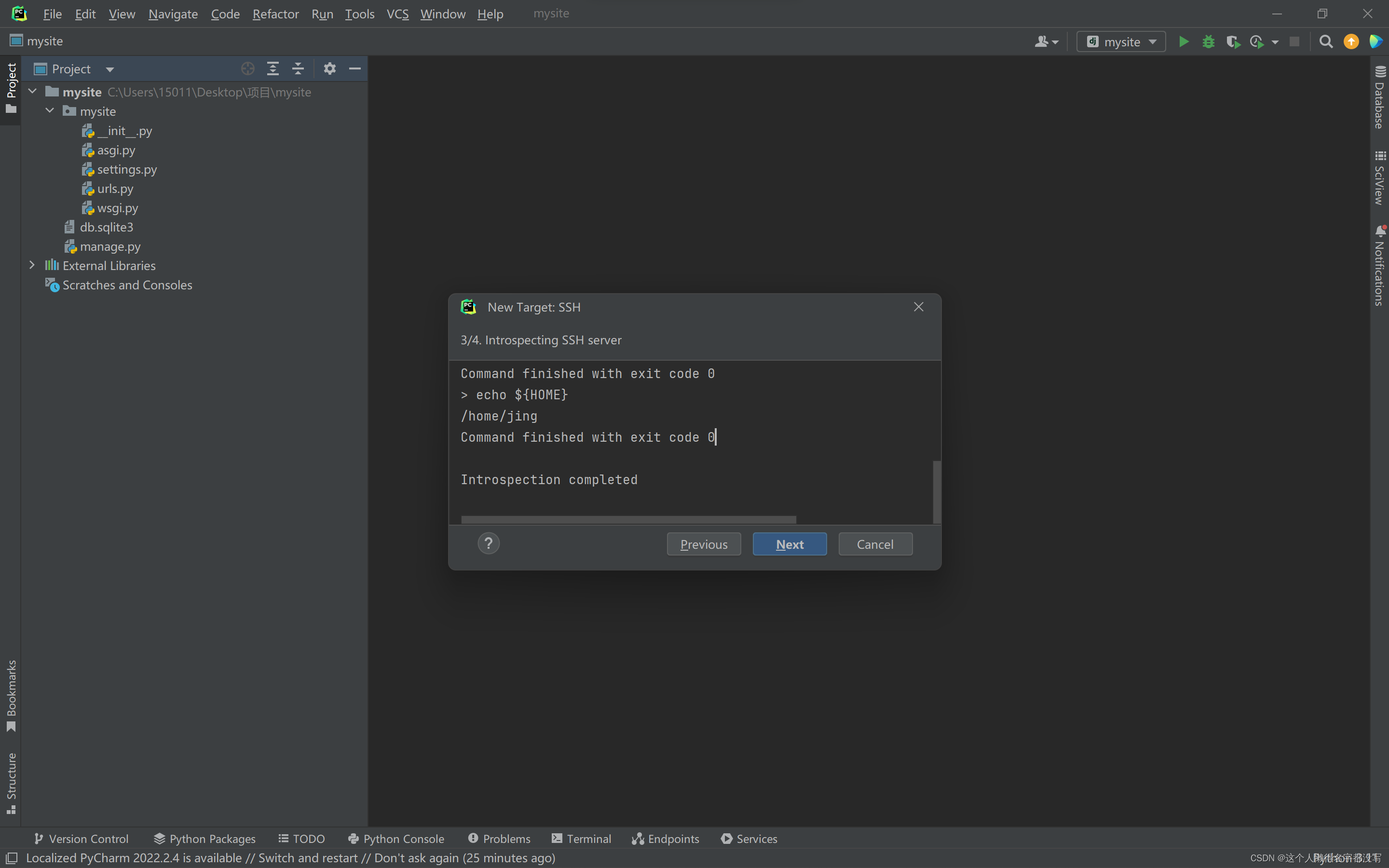Click the Next button in SSH dialog
This screenshot has width=1389, height=868.
790,543
